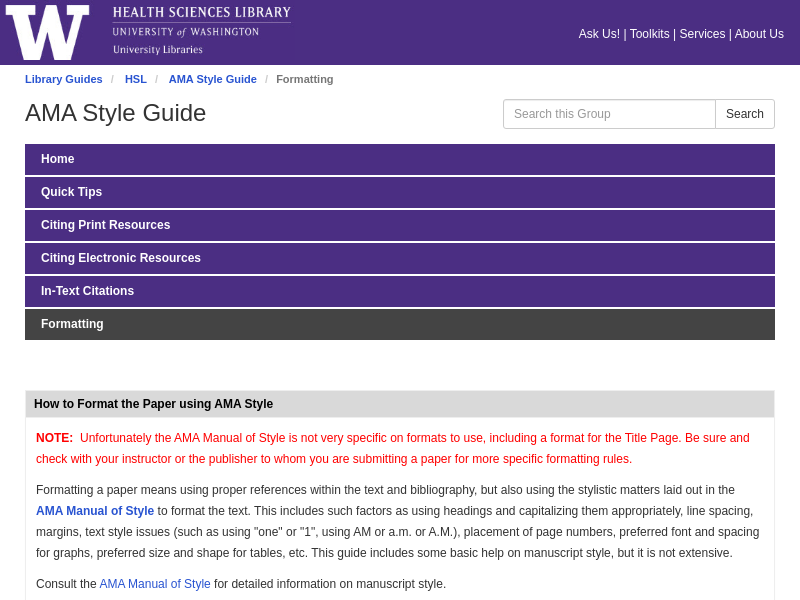Screen dimensions: 800x600
Task: Open the Toolkits page
Action: (649, 34)
